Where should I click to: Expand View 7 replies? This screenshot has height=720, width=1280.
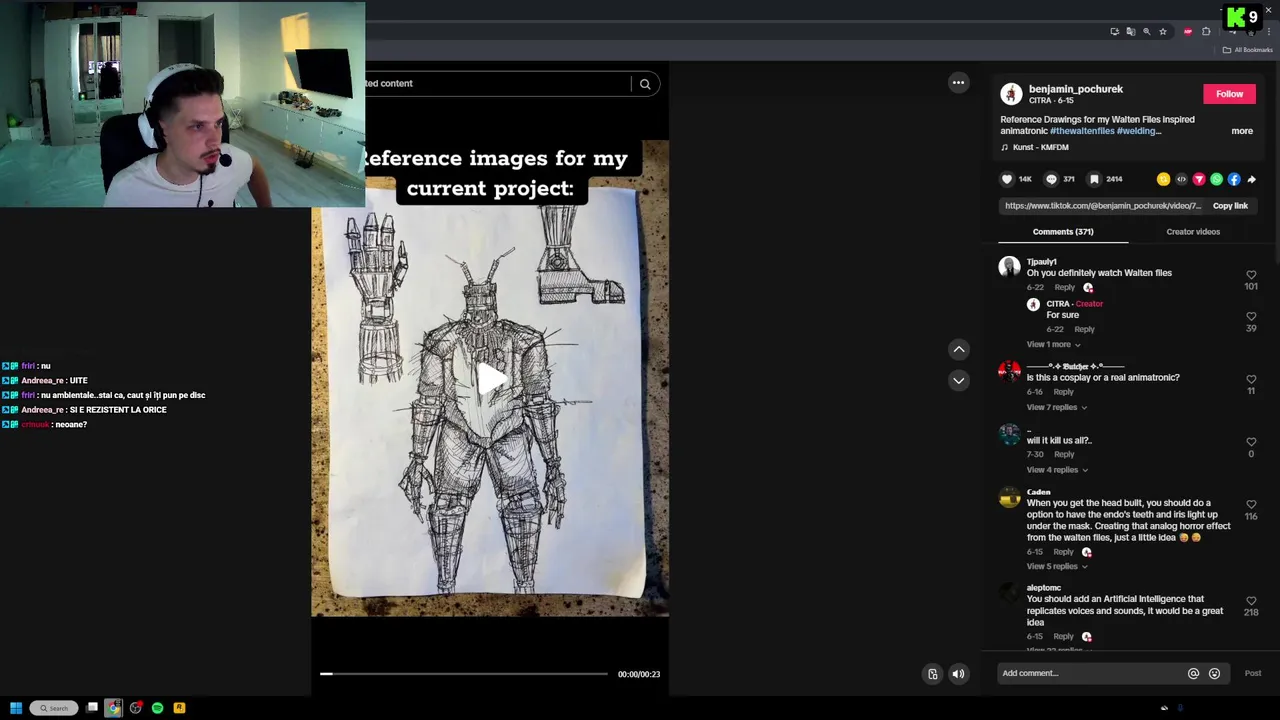[1056, 408]
